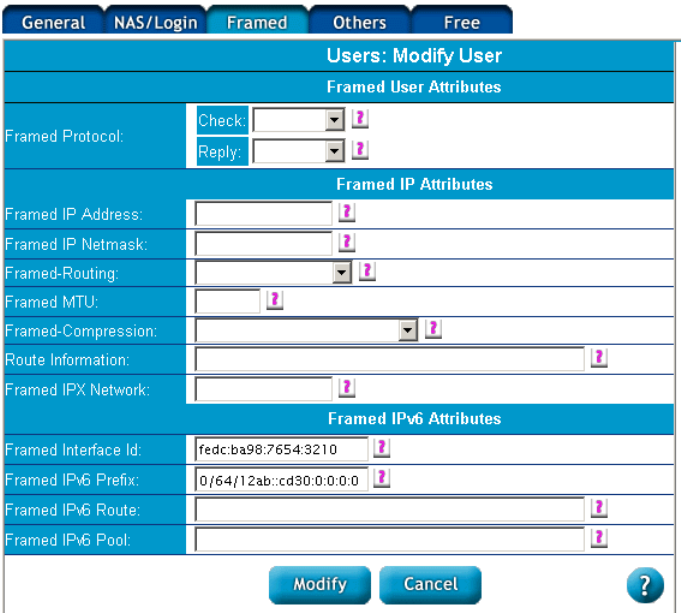
Task: Open help for Framed Interface Id
Action: pos(381,448)
